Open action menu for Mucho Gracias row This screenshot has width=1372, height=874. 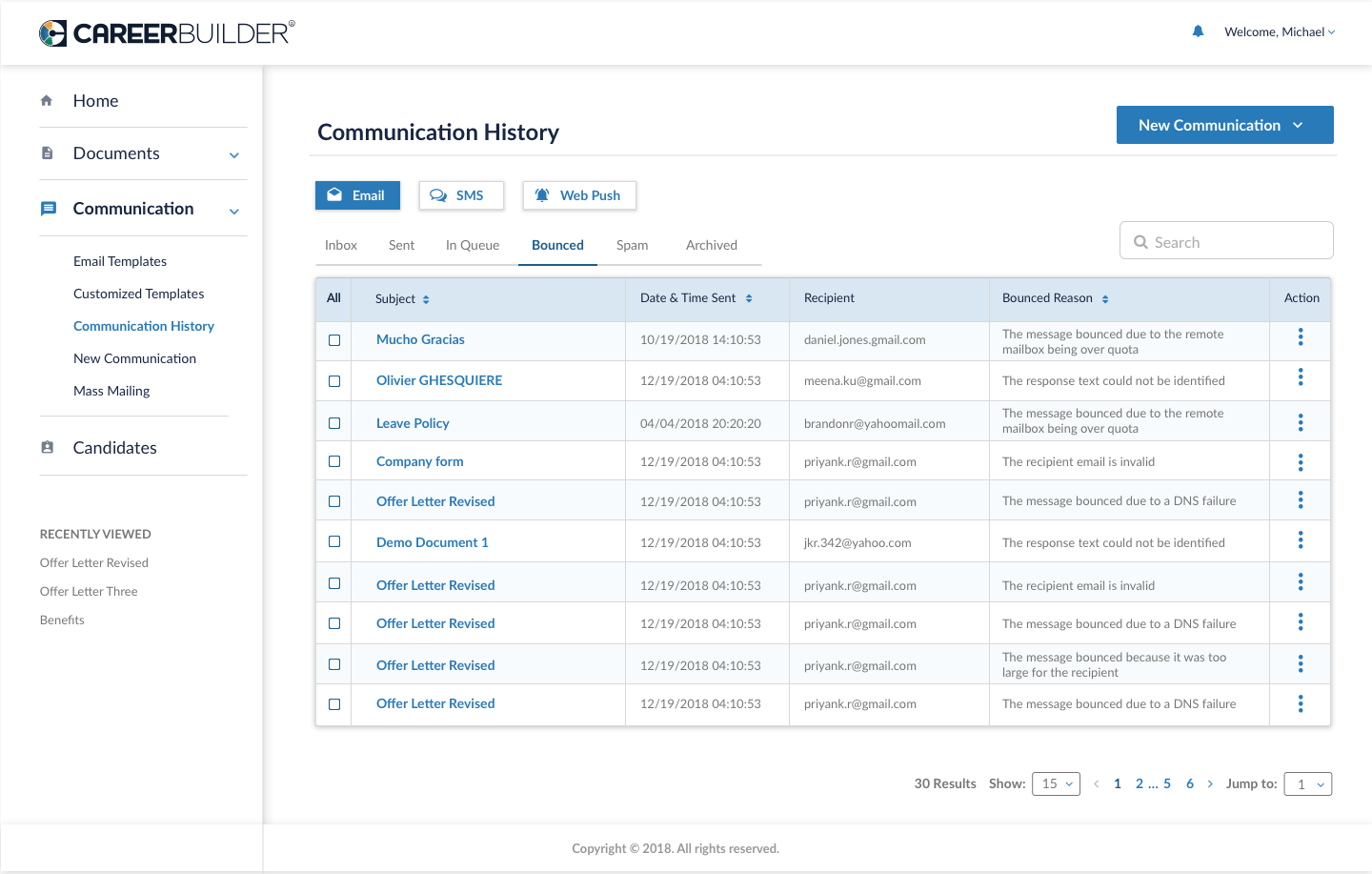(x=1300, y=337)
